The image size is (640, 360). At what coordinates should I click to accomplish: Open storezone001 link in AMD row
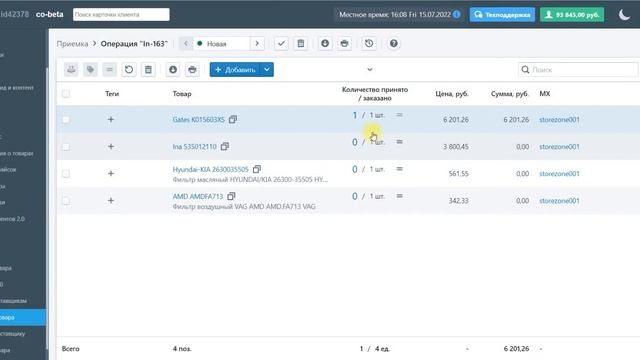559,200
